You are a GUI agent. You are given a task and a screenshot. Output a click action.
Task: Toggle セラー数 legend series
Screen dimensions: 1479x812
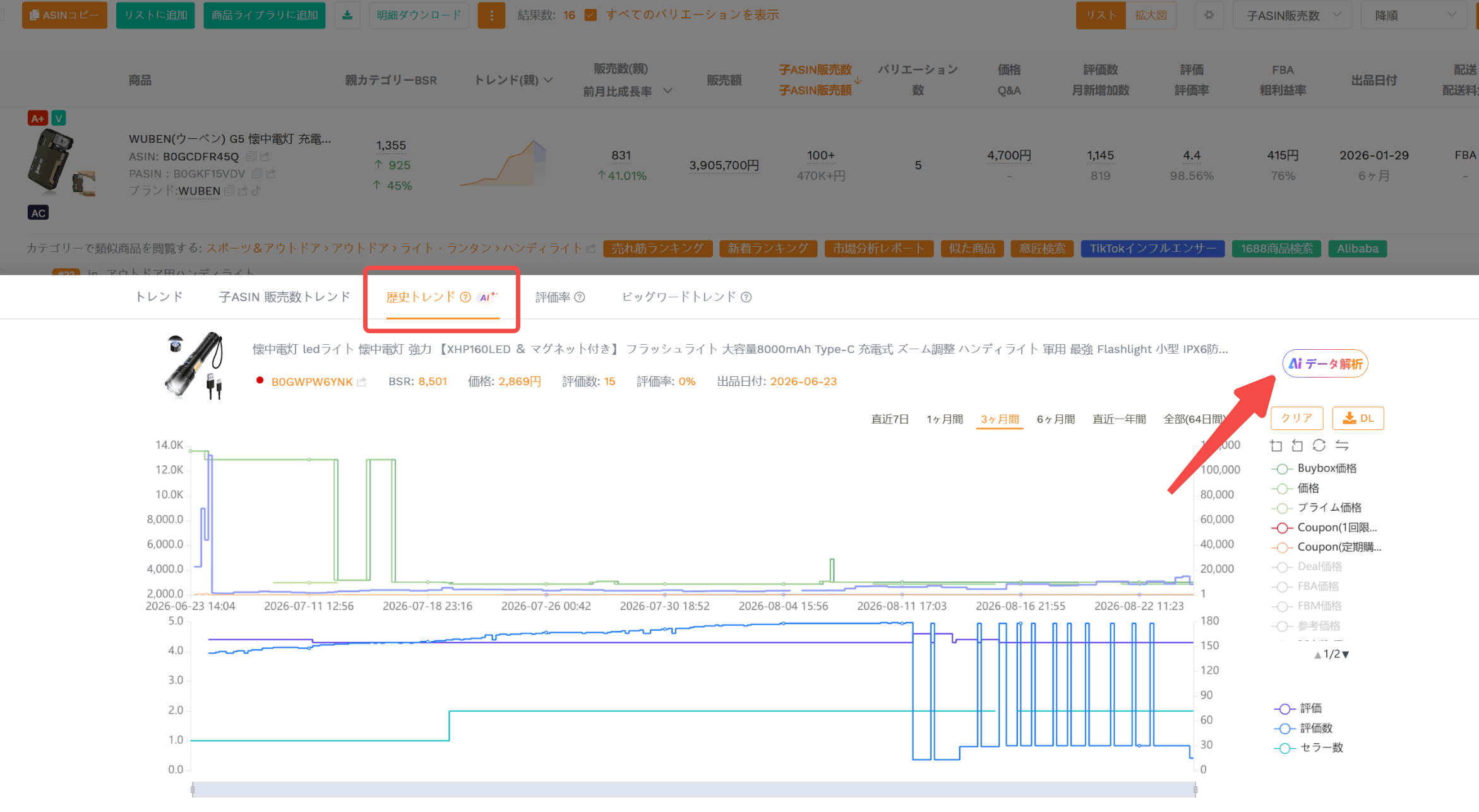tap(1310, 748)
